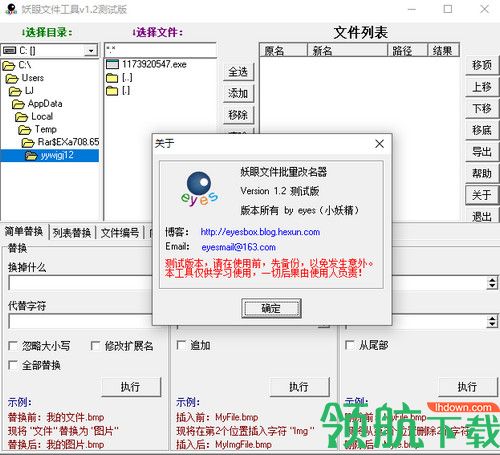Click 执行 button in the delete panel
Image resolution: width=500 pixels, height=455 pixels.
pyautogui.click(x=468, y=387)
